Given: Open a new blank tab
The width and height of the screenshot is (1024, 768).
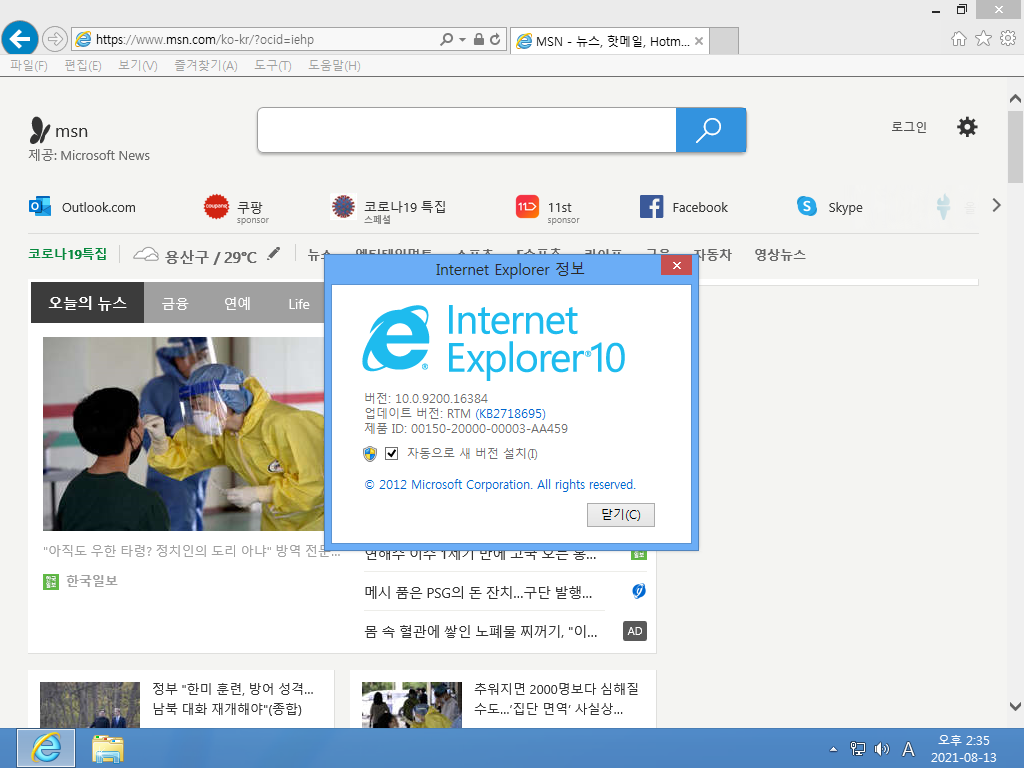Looking at the screenshot, I should [x=724, y=40].
